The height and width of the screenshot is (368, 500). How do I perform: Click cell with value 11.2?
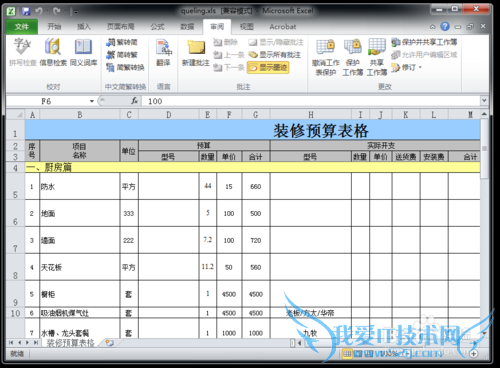pos(208,267)
